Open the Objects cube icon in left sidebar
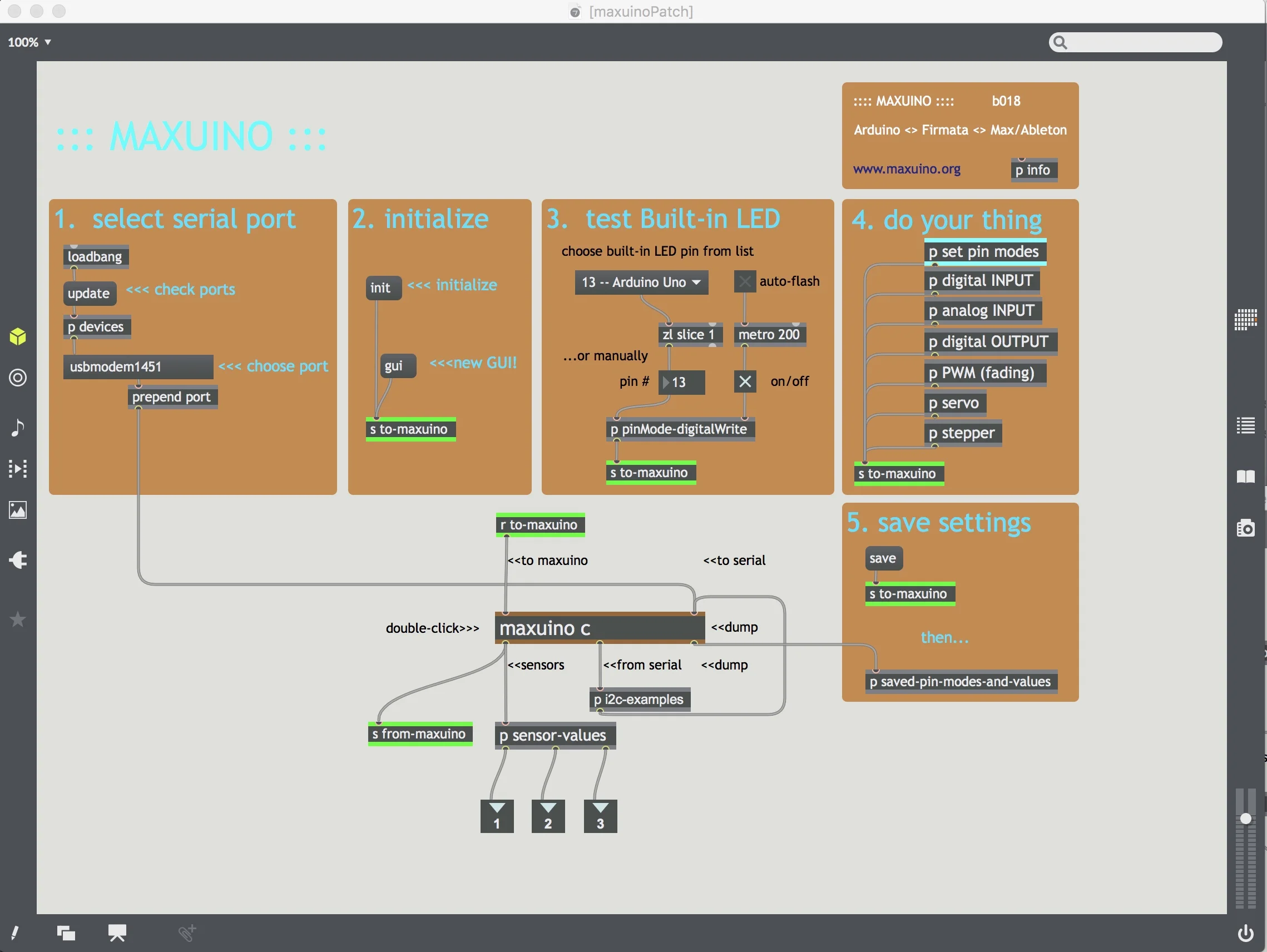1267x952 pixels. point(18,336)
